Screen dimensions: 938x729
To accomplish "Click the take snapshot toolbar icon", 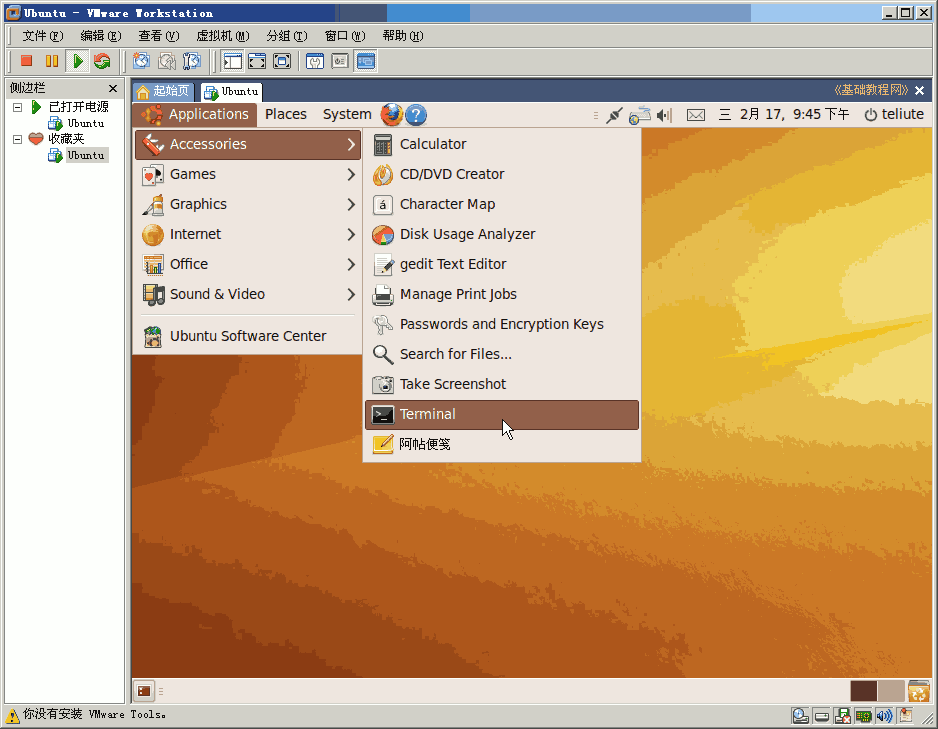I will 141,61.
